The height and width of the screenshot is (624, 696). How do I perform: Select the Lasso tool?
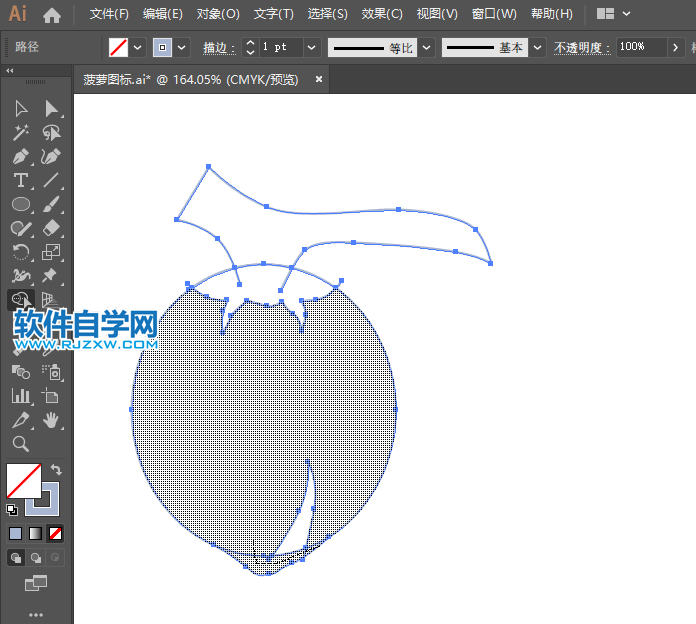(x=51, y=132)
